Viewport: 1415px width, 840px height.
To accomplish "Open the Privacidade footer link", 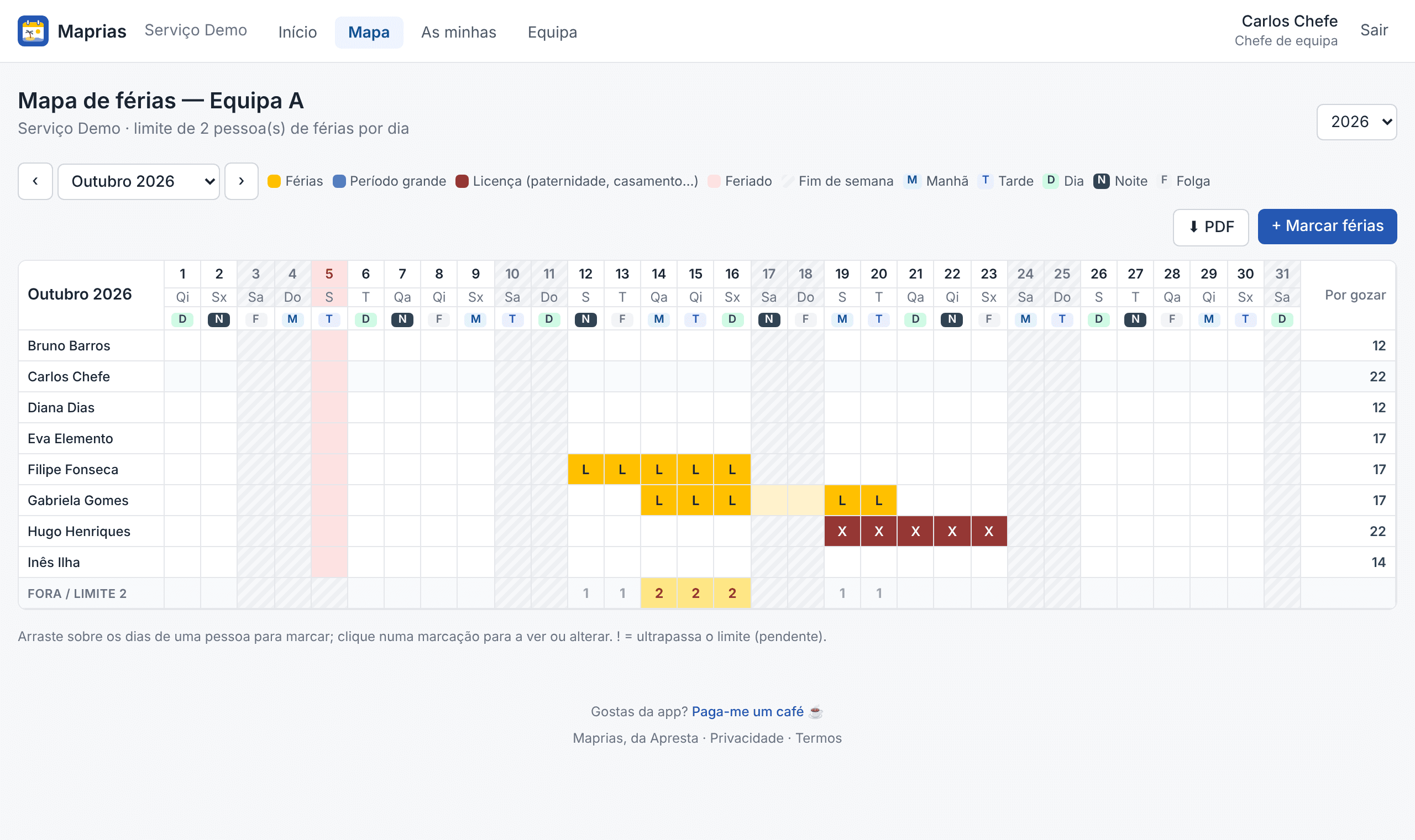I will tap(747, 738).
